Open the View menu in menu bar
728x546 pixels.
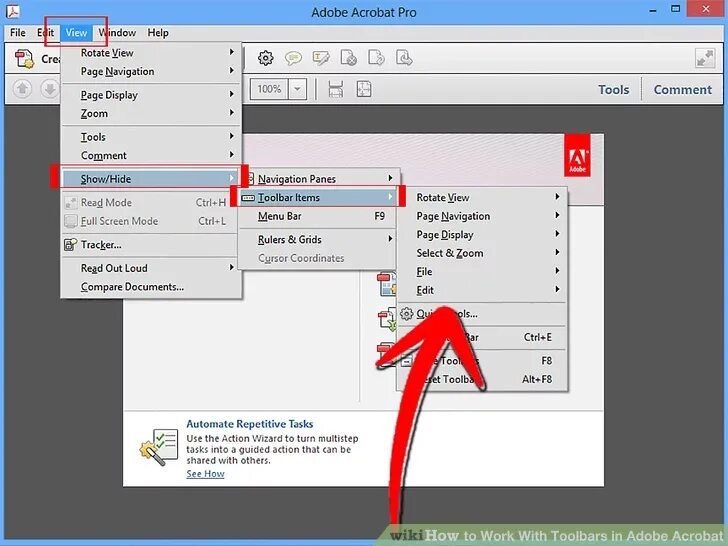tap(76, 32)
